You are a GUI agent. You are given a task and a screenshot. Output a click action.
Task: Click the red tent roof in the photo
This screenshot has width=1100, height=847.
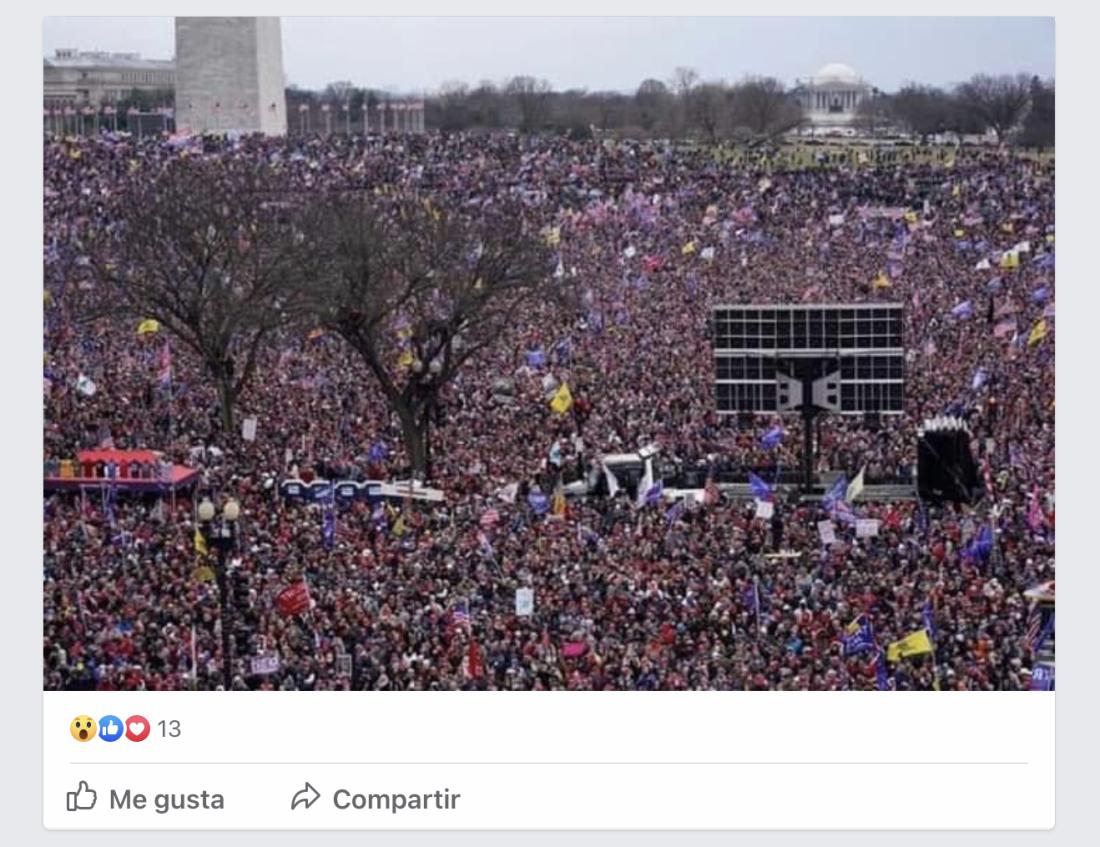121,470
